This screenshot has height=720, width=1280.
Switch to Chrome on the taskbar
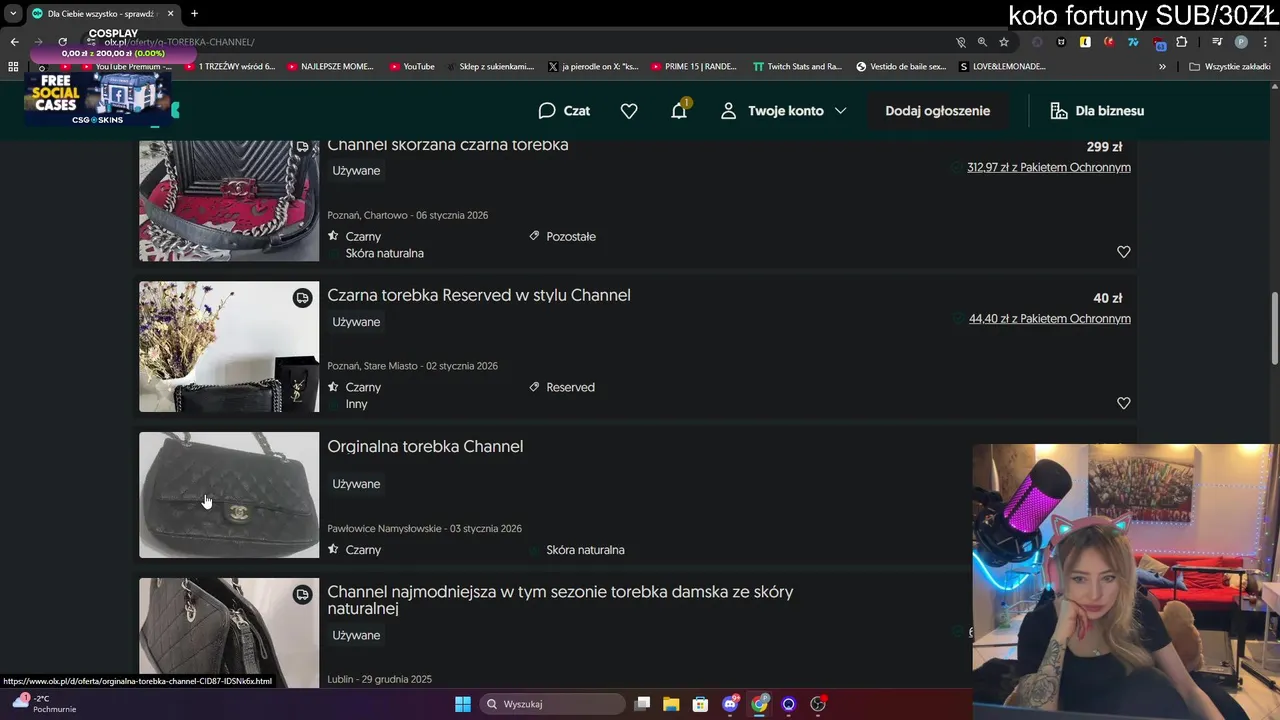point(760,704)
